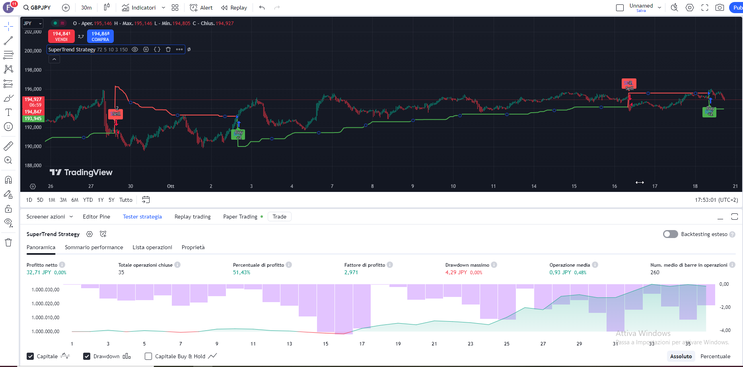The height and width of the screenshot is (367, 743).
Task: Collapse the indicator legend chevron
Action: (x=54, y=59)
